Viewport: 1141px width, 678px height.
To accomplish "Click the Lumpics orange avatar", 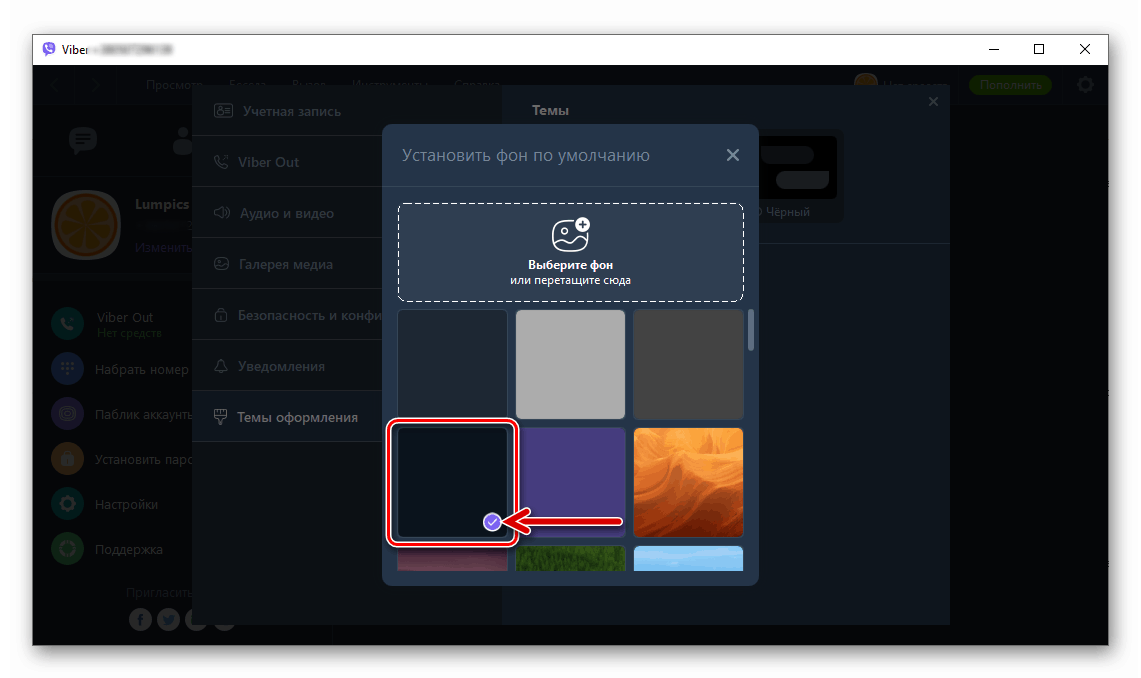I will (86, 225).
